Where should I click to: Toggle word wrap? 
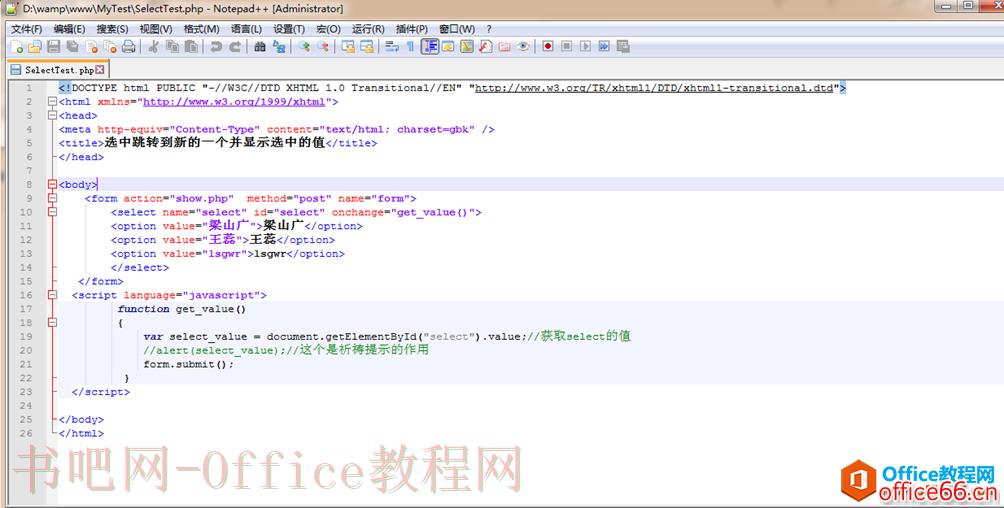click(x=392, y=46)
